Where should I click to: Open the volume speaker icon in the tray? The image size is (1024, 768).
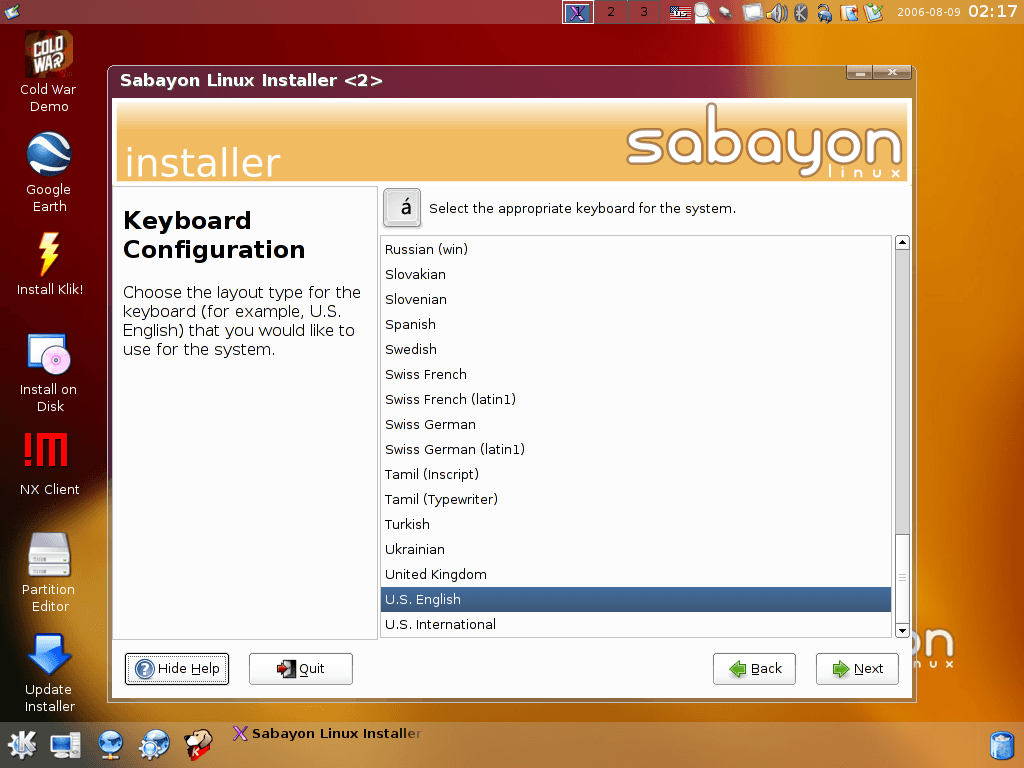(776, 12)
